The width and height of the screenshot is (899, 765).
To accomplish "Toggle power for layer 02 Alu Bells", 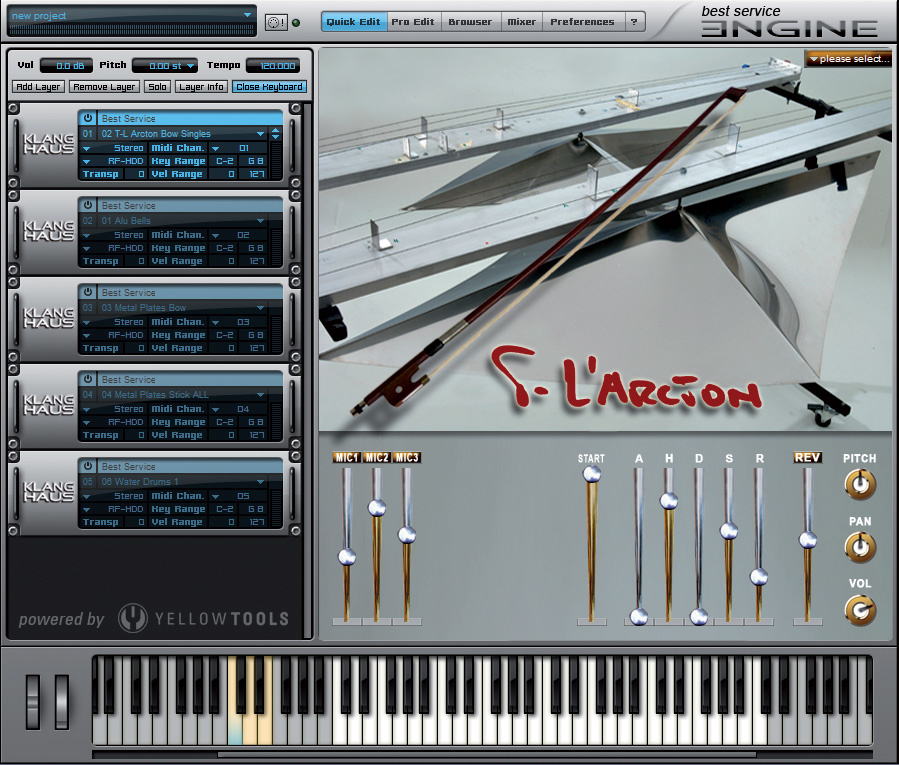I will 88,205.
